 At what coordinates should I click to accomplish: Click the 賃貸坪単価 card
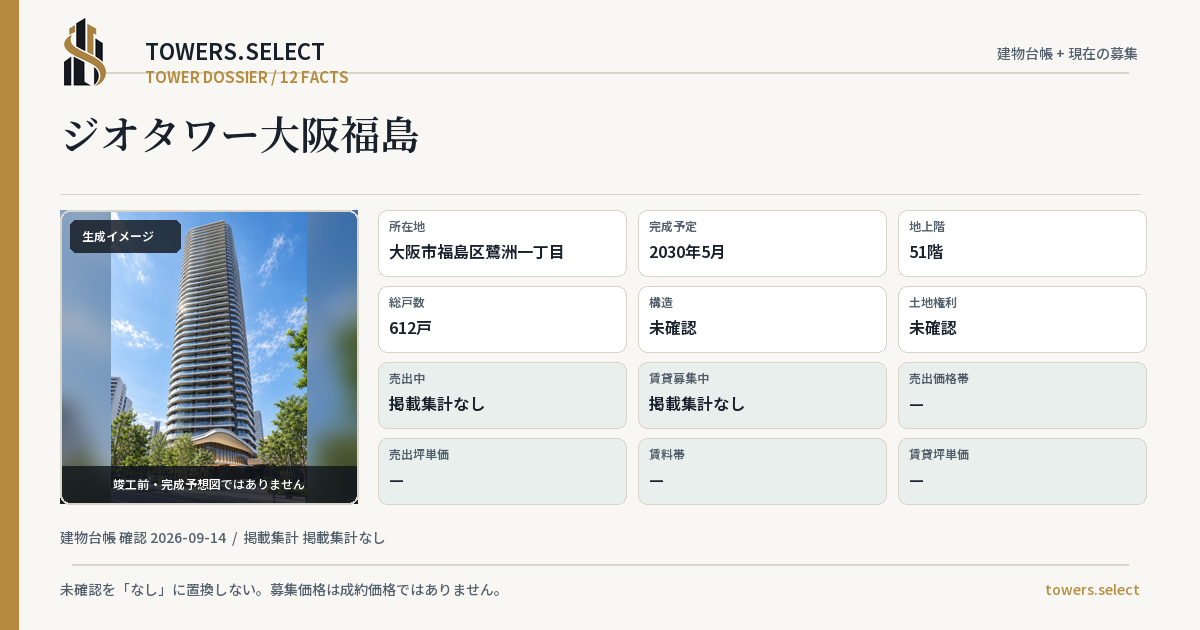pos(1022,471)
